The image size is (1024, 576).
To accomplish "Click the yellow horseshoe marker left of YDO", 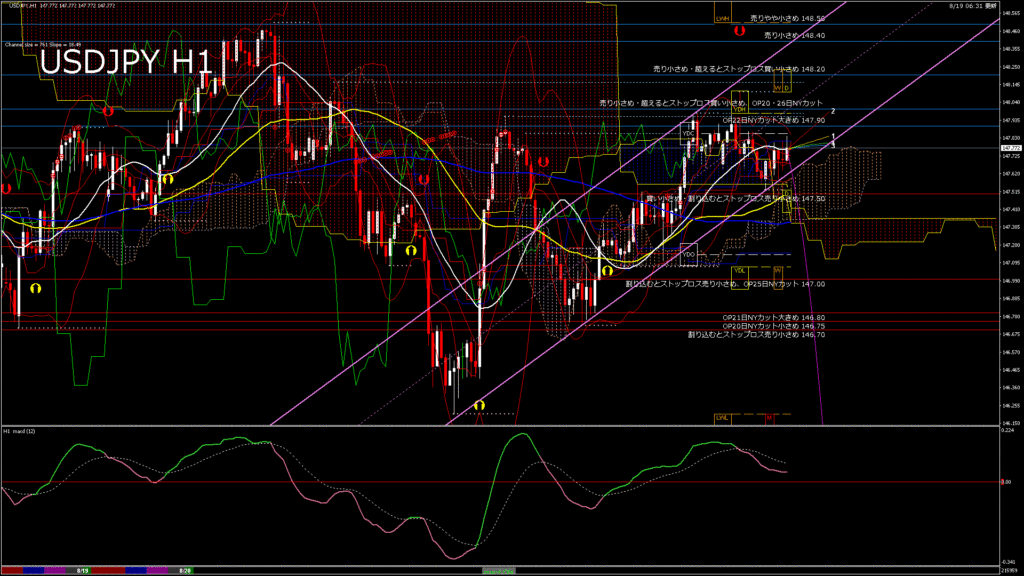I will (607, 270).
